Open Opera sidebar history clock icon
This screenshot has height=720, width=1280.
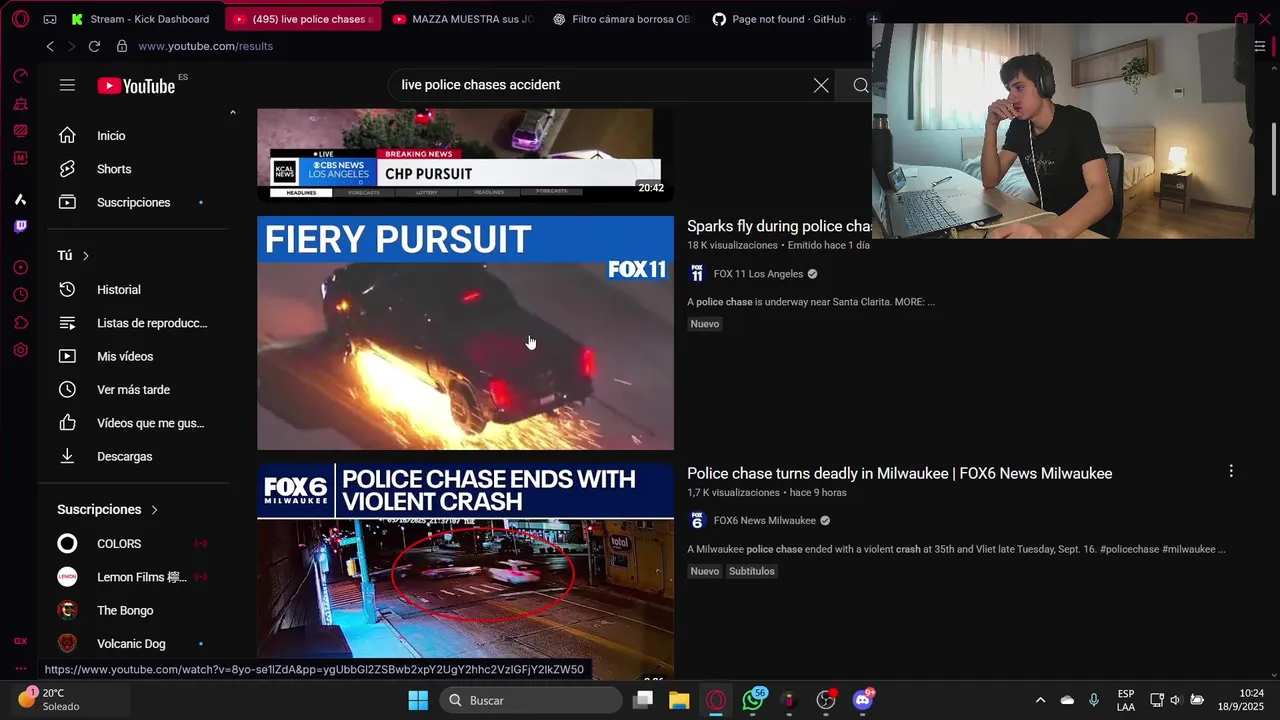[20, 295]
